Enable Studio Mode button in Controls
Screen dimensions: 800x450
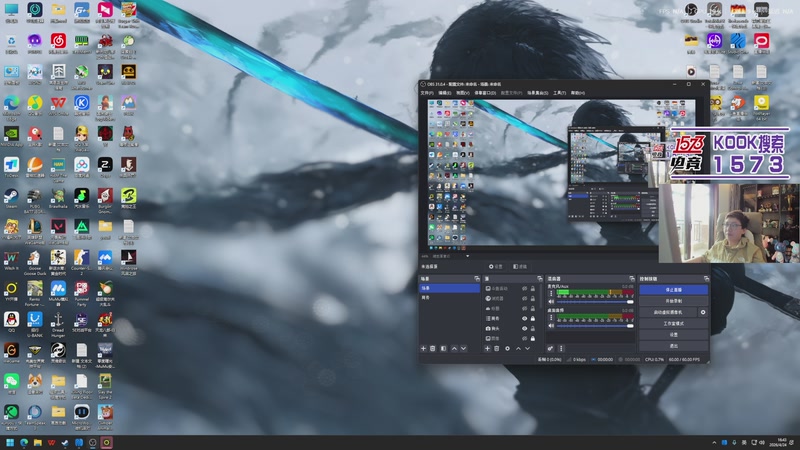click(x=673, y=323)
